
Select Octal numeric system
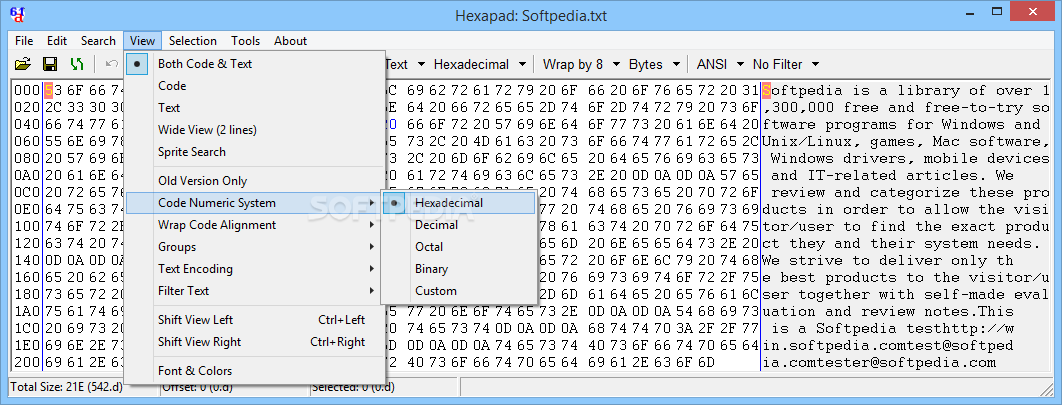click(x=459, y=247)
